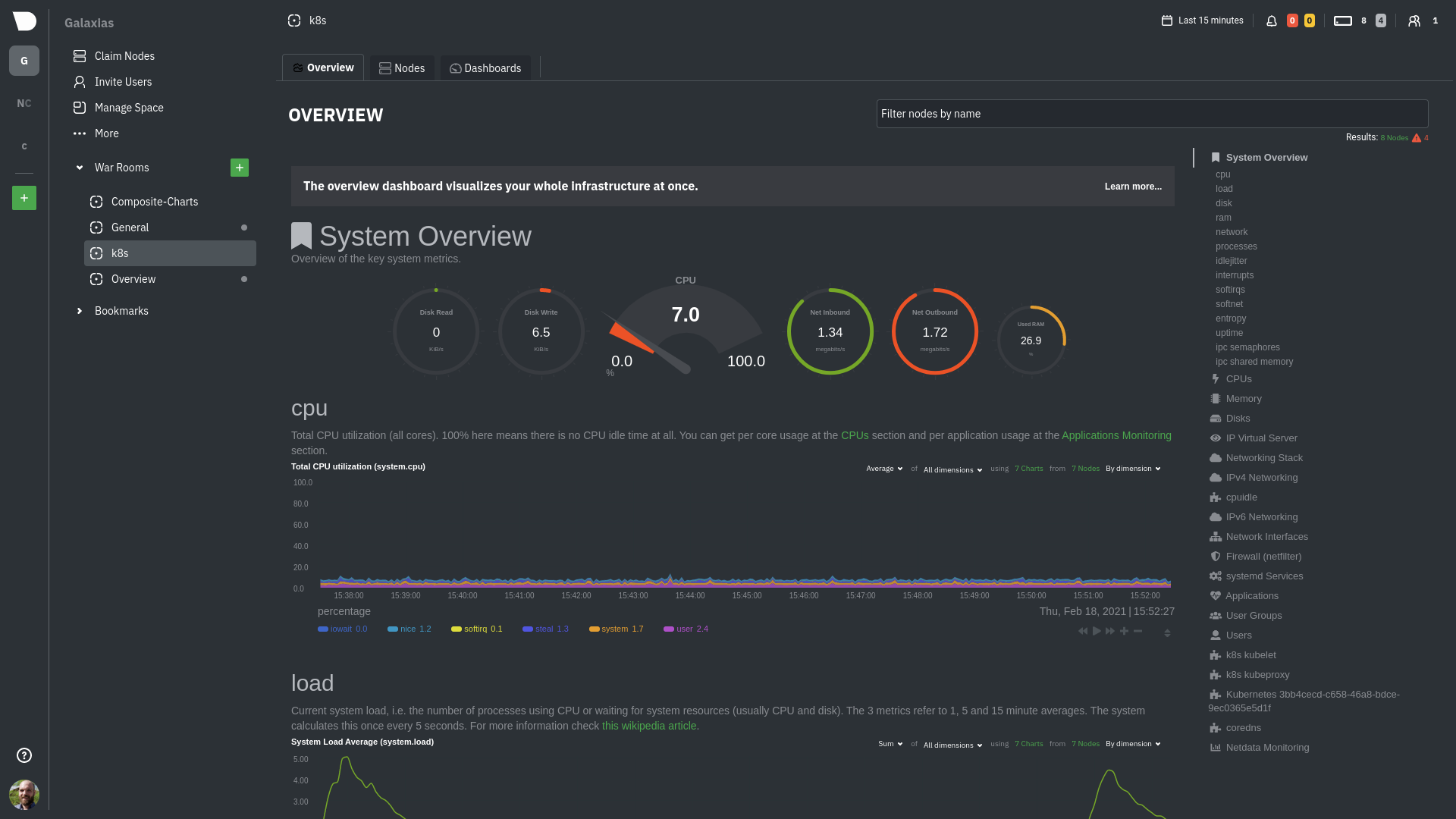
Task: Open the Applications Monitoring link
Action: [x=1116, y=435]
